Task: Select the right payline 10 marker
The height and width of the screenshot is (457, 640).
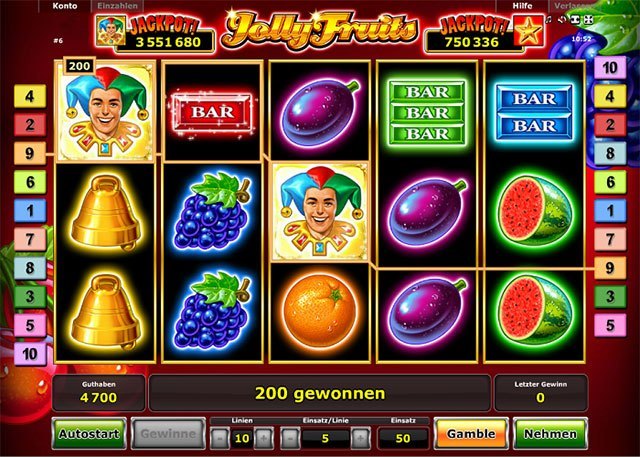Action: click(610, 68)
